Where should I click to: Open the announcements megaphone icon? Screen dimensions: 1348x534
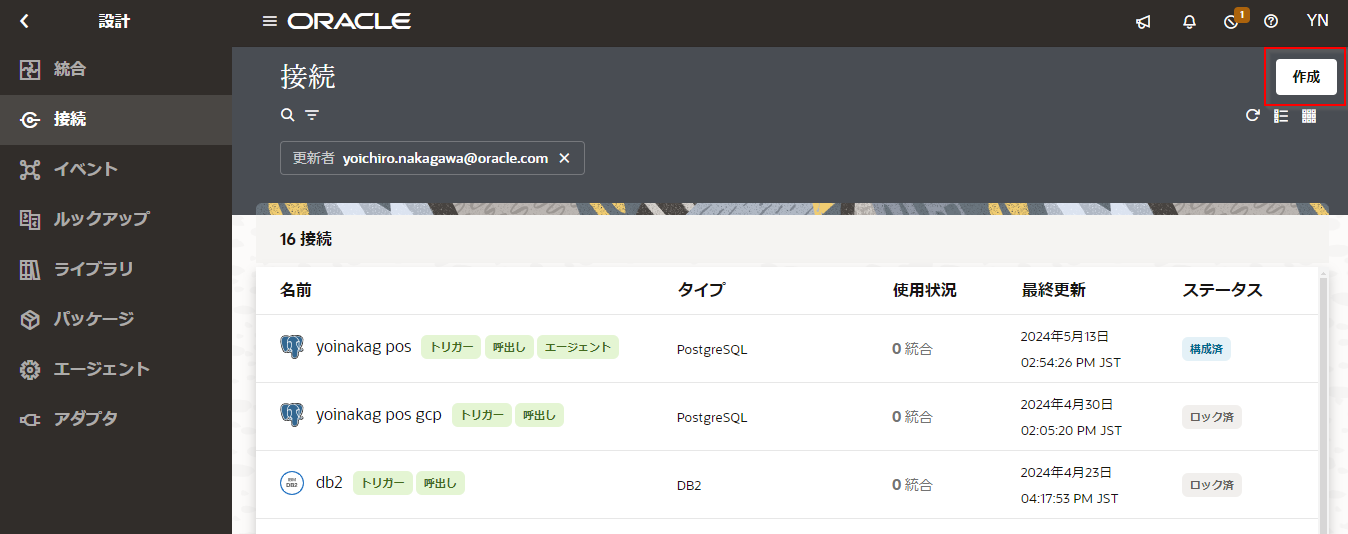(x=1143, y=22)
